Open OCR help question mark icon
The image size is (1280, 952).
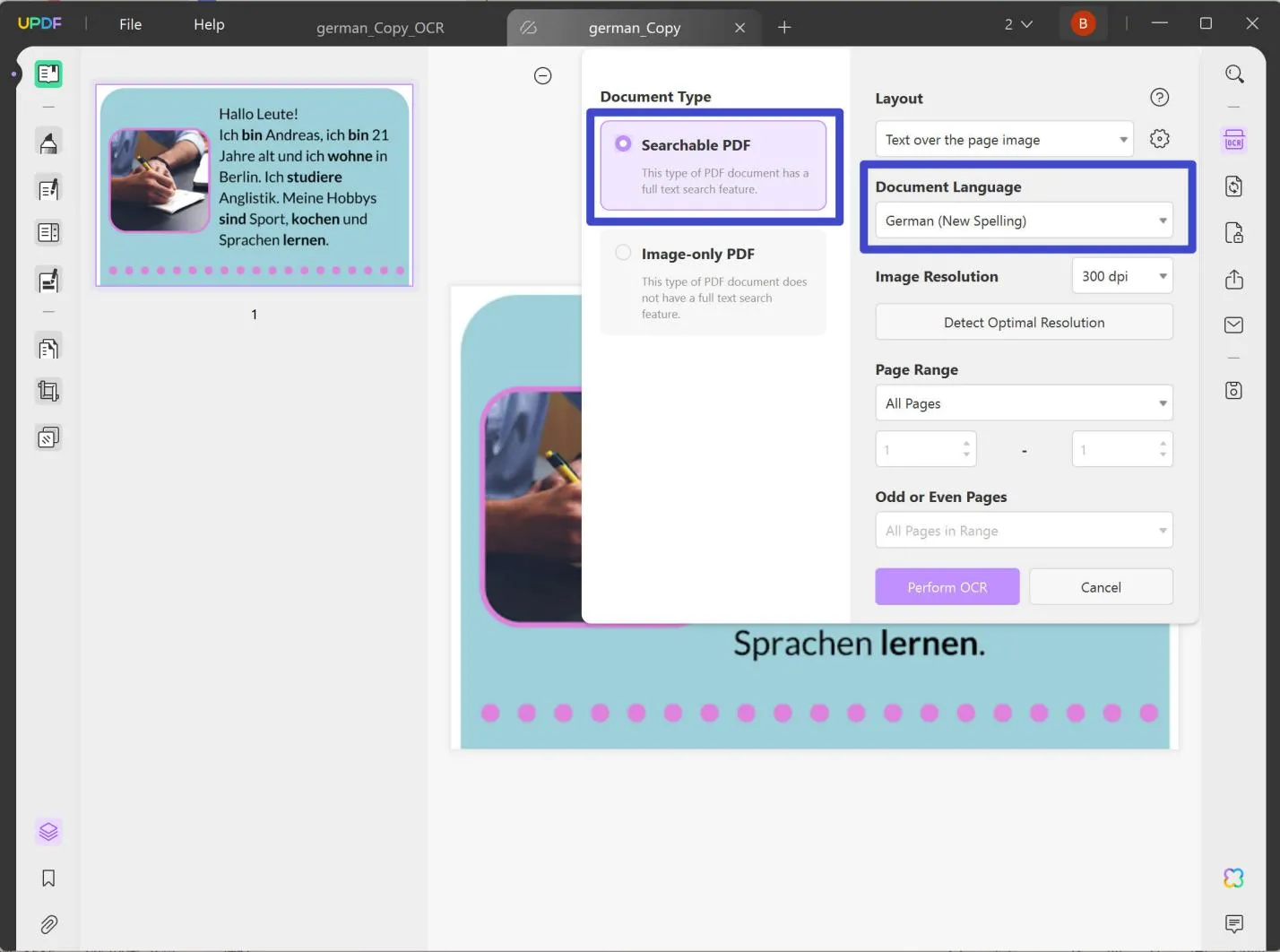[x=1159, y=98]
